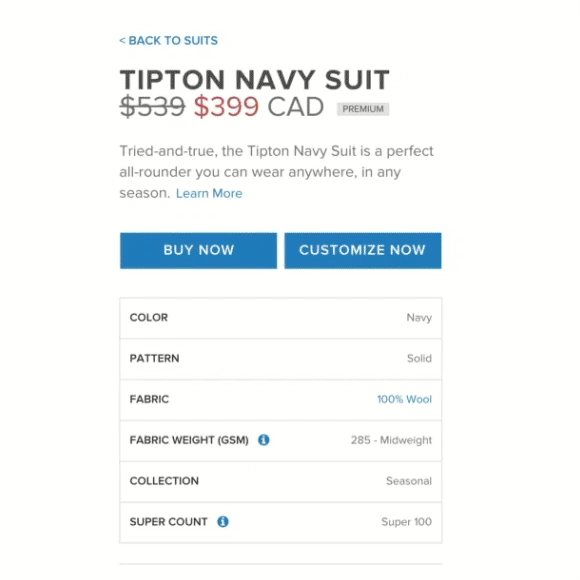The width and height of the screenshot is (580, 580).
Task: Go back to suits listing
Action: (169, 40)
